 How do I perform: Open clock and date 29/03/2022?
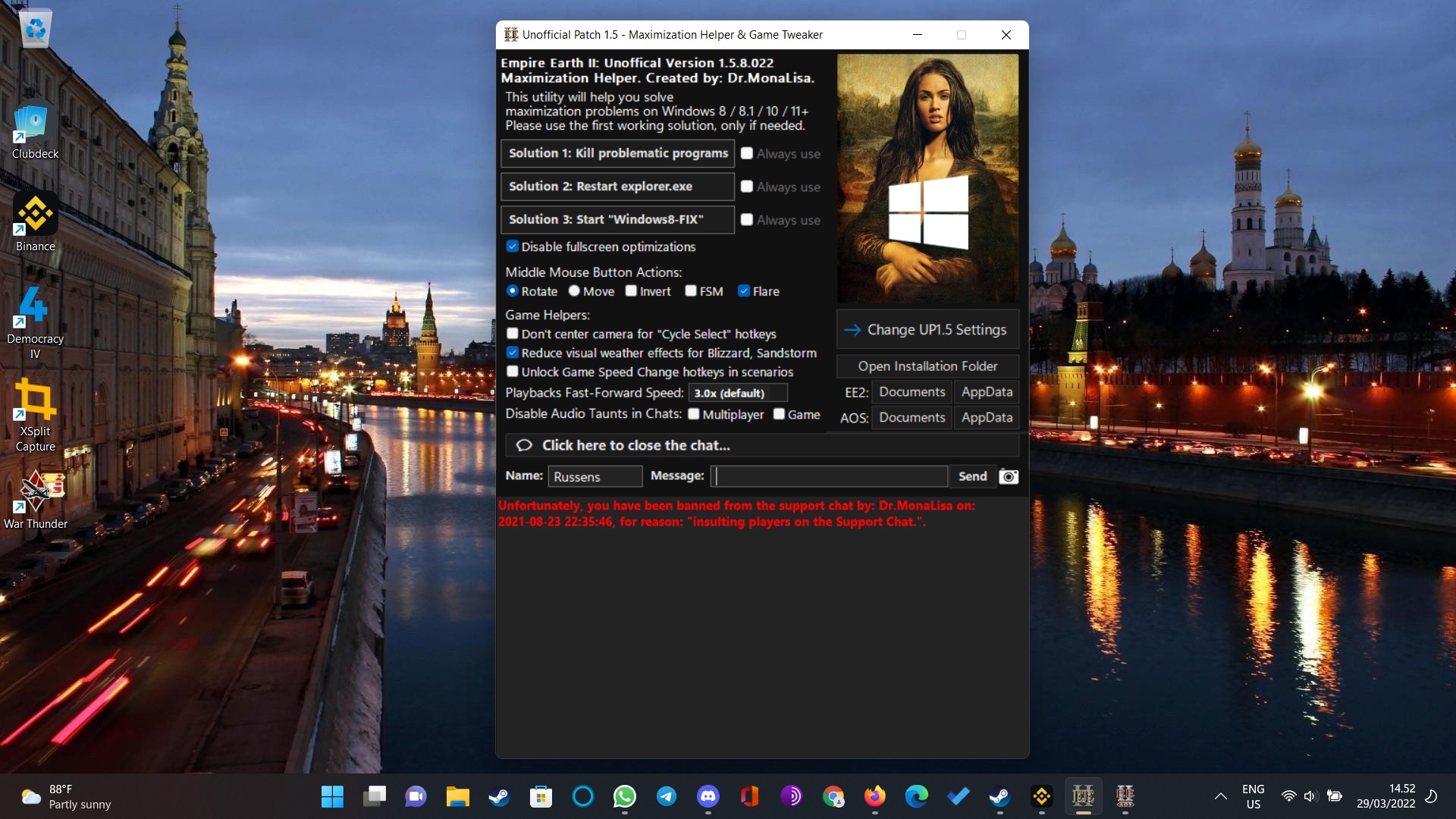[x=1385, y=796]
